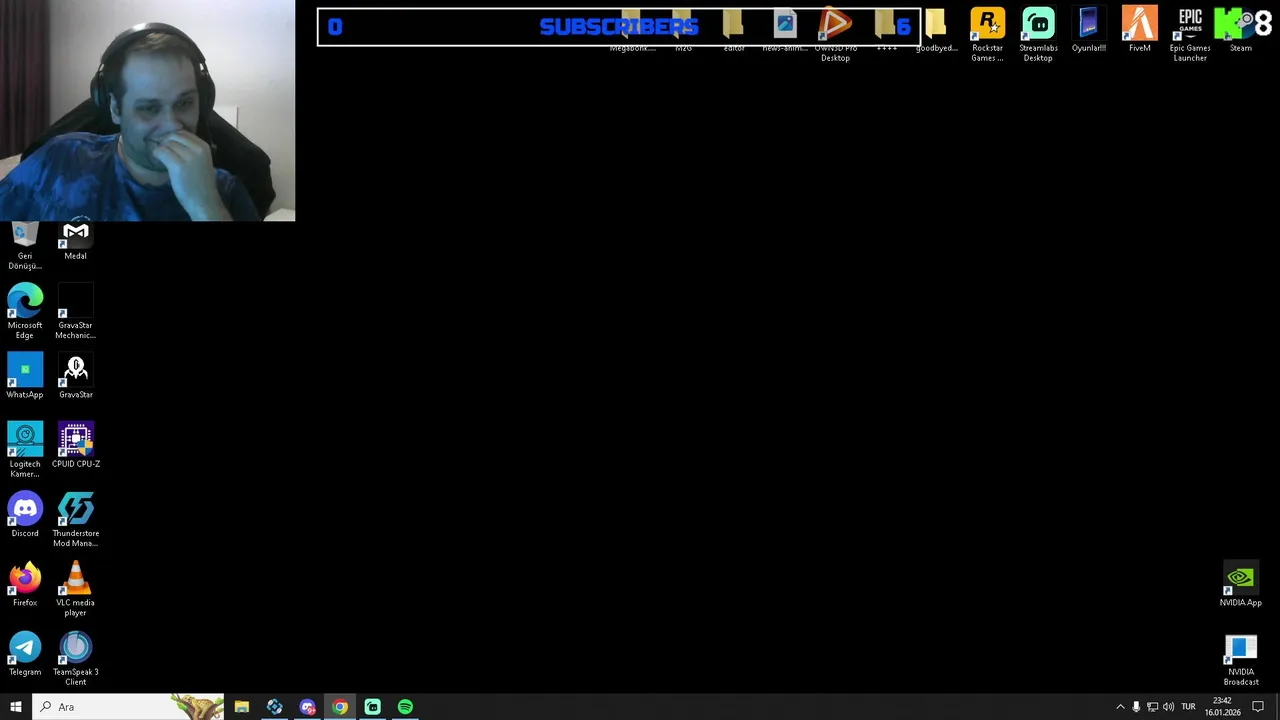
Task: Open the Windows Start menu
Action: (16, 707)
